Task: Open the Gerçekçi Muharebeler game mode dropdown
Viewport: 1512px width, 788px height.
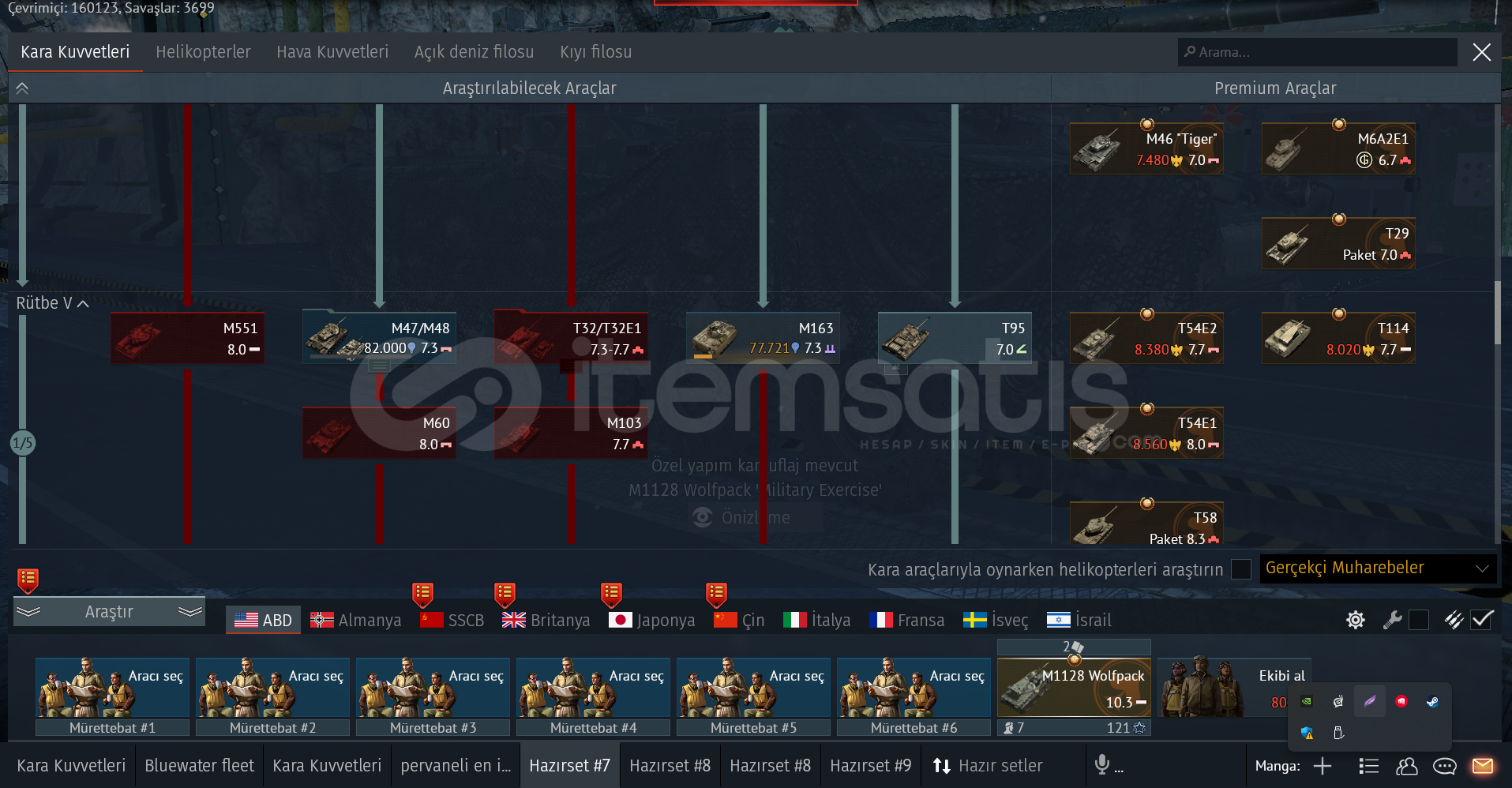Action: 1377,568
